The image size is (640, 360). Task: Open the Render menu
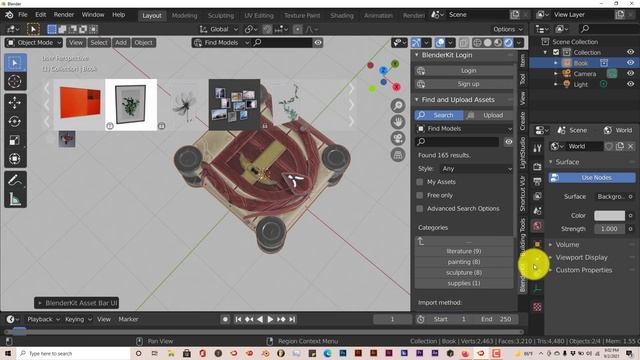[x=64, y=15]
